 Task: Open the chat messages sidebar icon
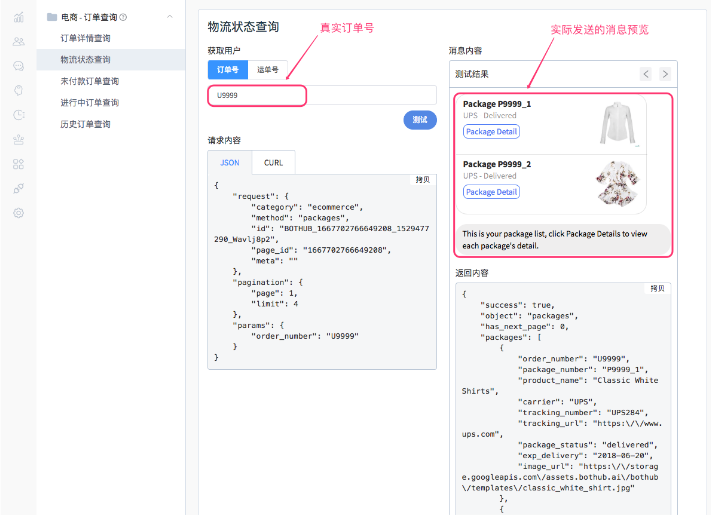18,66
